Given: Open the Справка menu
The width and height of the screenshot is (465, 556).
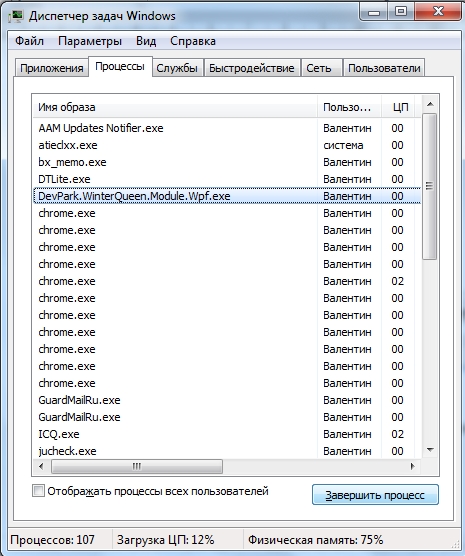Looking at the screenshot, I should coord(193,41).
